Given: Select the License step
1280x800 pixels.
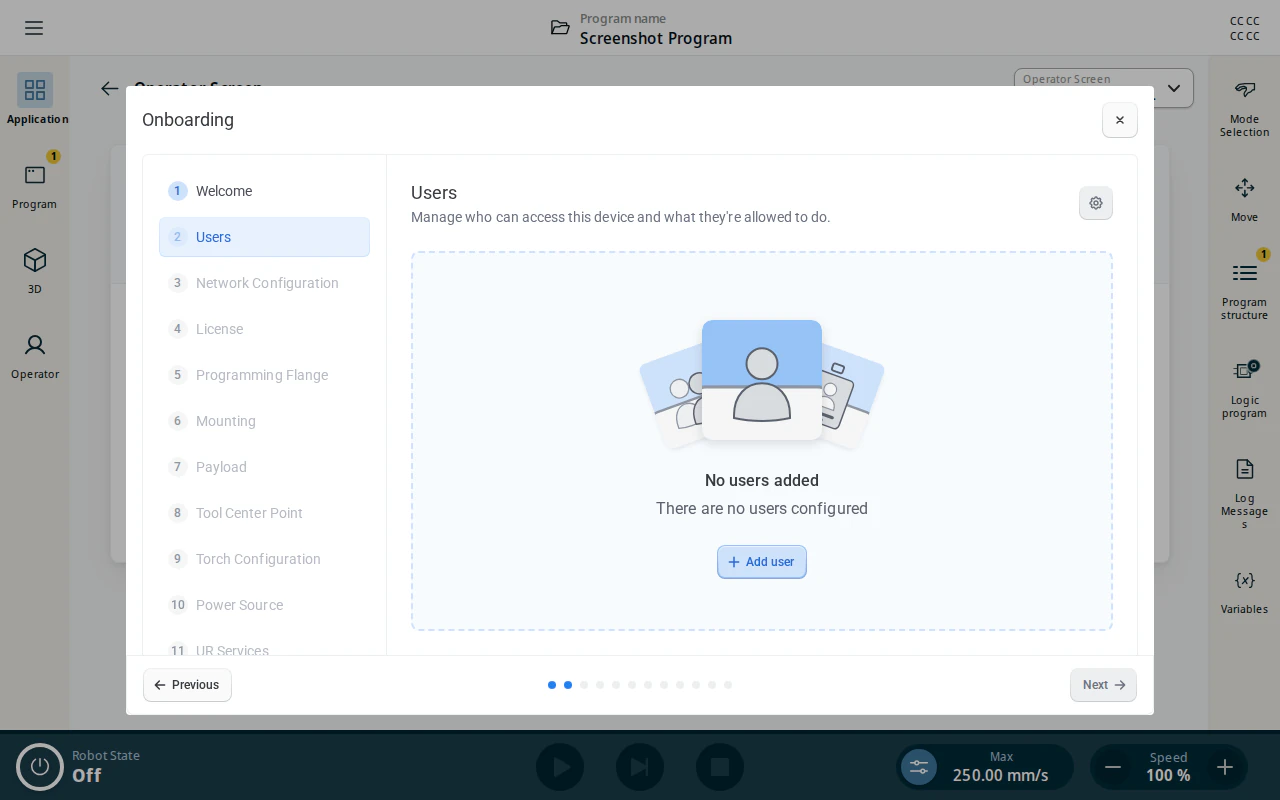Looking at the screenshot, I should [x=264, y=329].
